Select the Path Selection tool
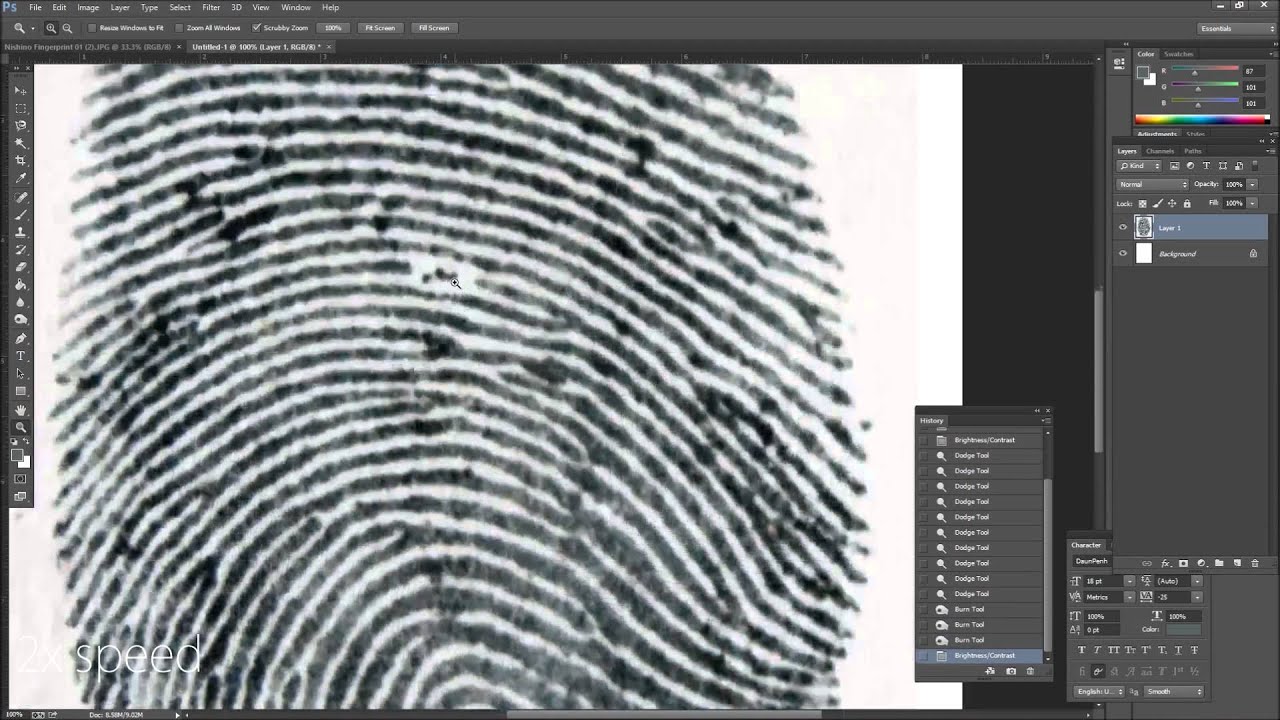 [21, 374]
